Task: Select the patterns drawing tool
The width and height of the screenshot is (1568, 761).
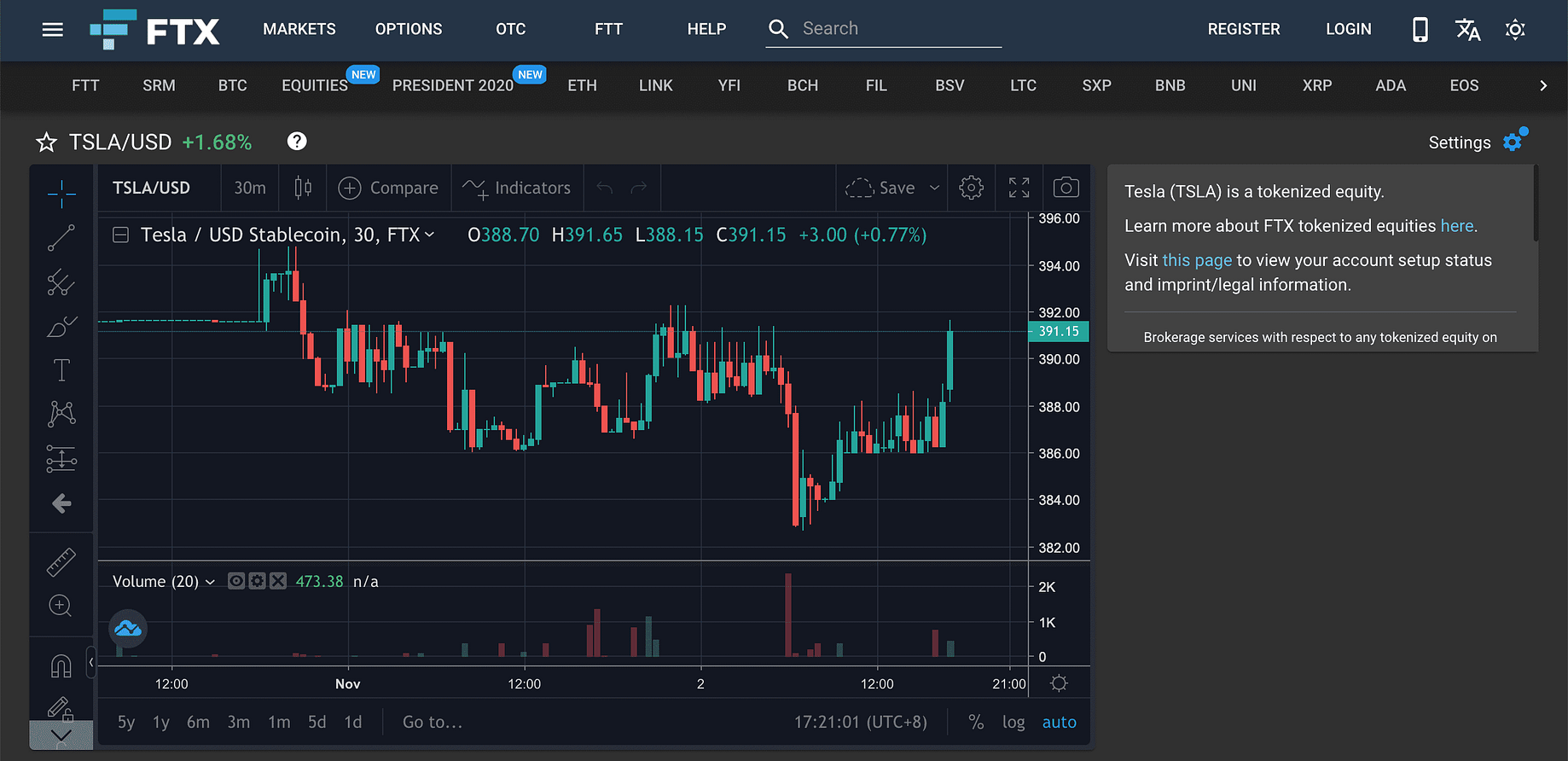Action: point(61,415)
